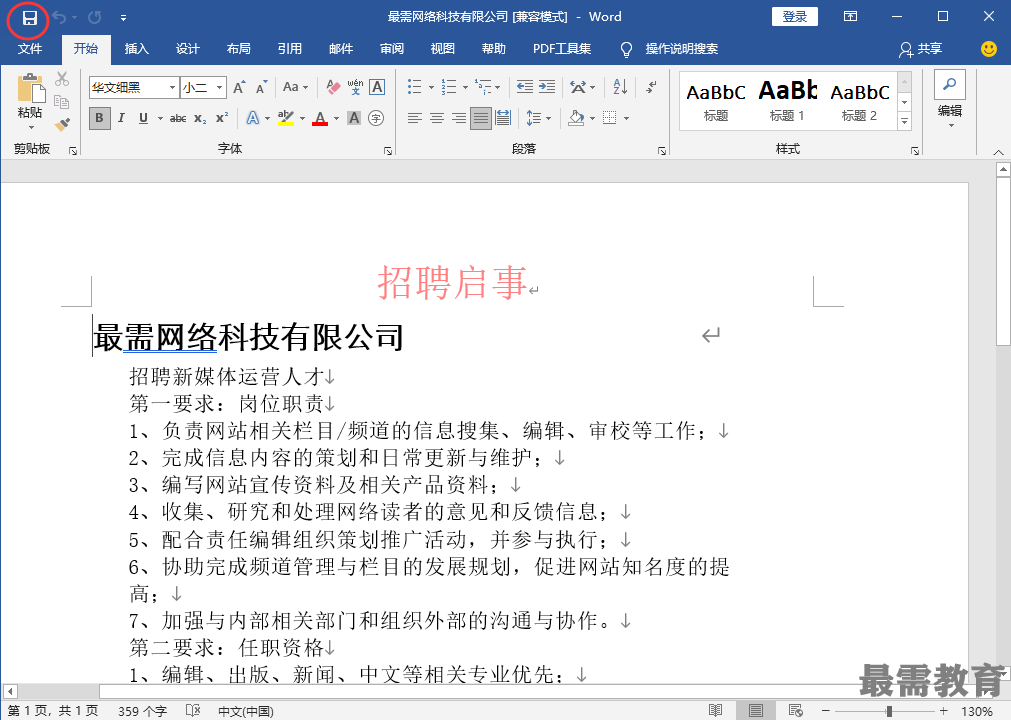Open 文件 file tab
Screen dimensions: 1011x720
tap(30, 49)
